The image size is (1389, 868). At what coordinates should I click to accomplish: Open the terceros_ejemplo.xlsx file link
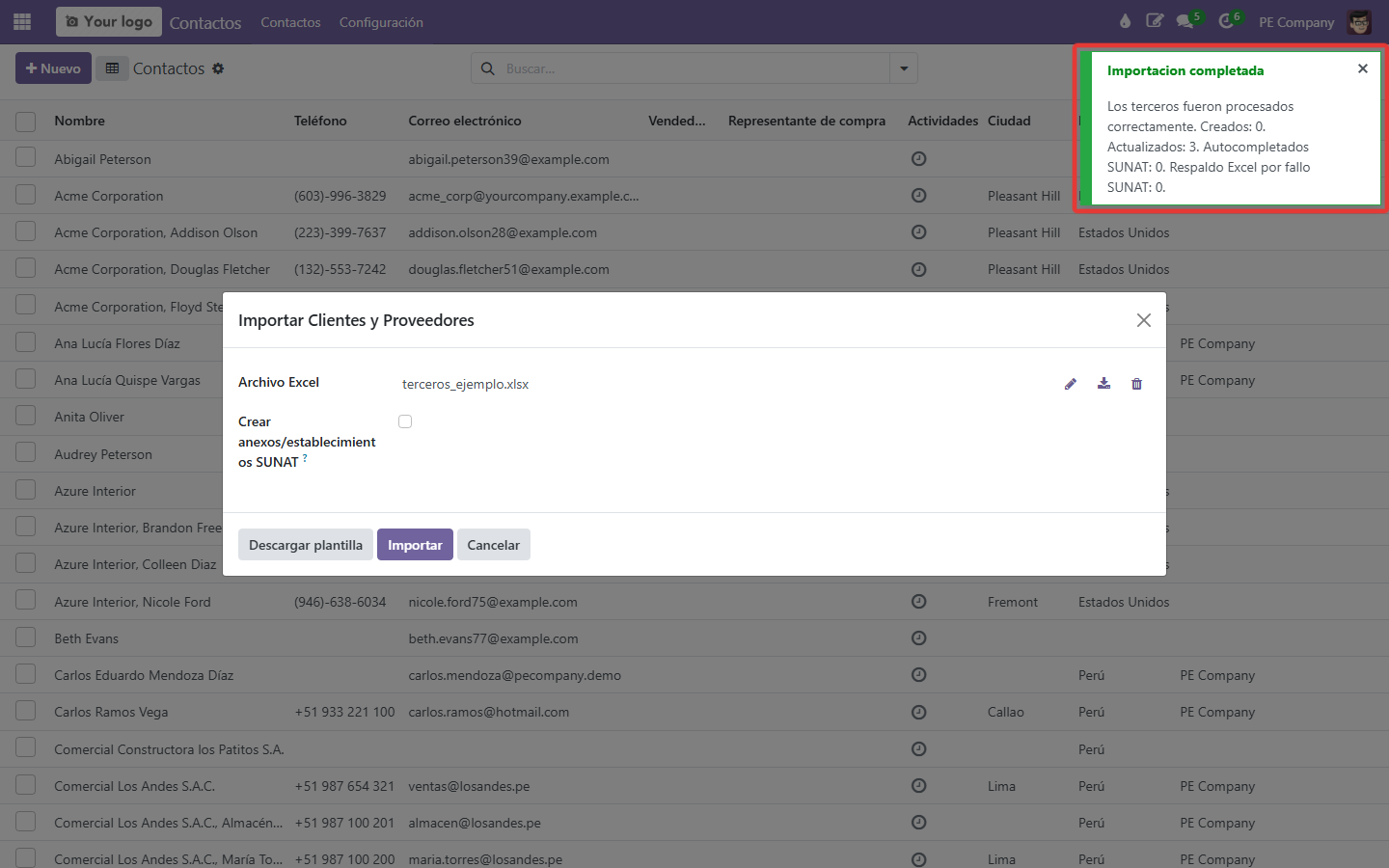(465, 384)
